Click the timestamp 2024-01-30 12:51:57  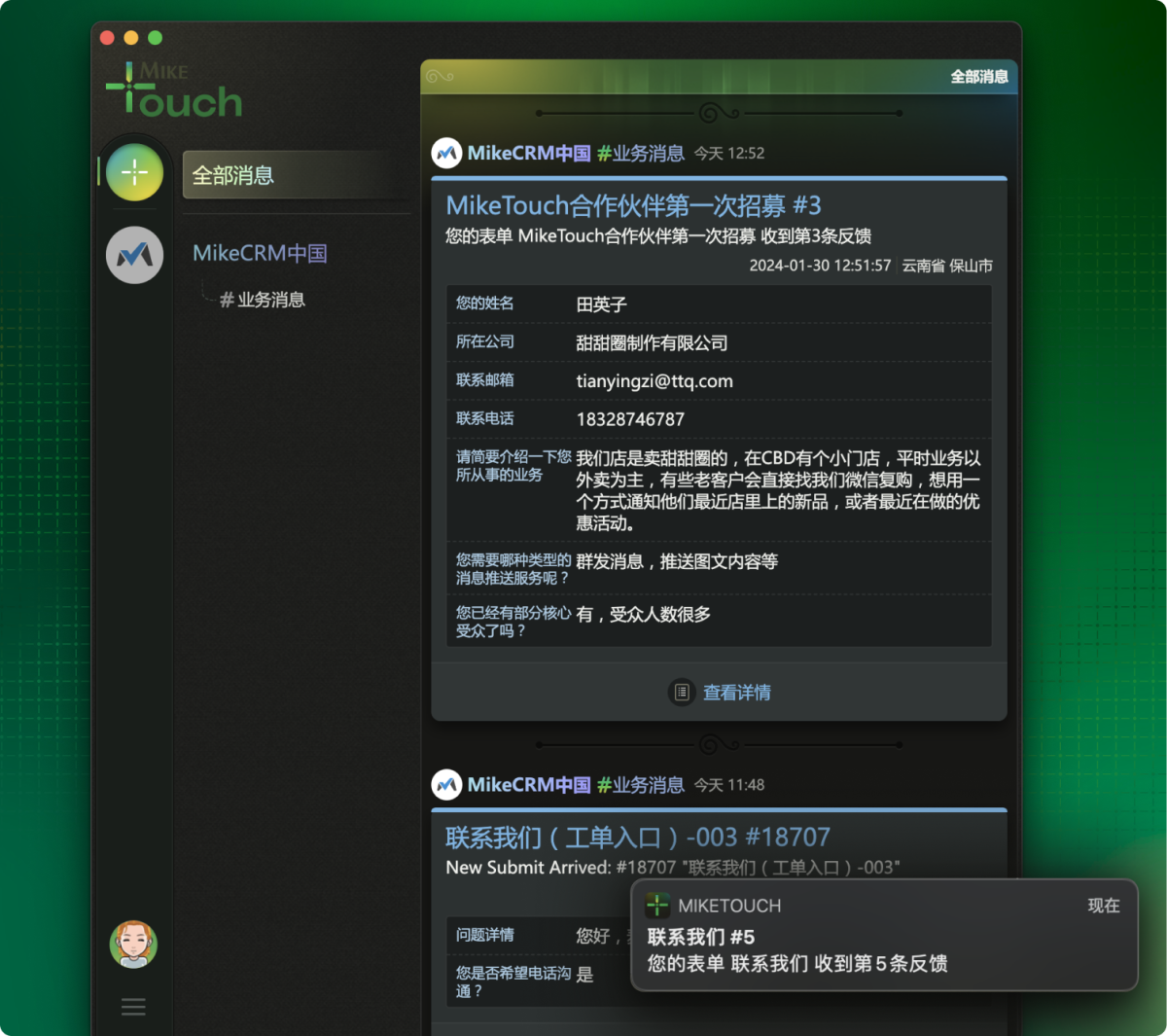point(820,265)
